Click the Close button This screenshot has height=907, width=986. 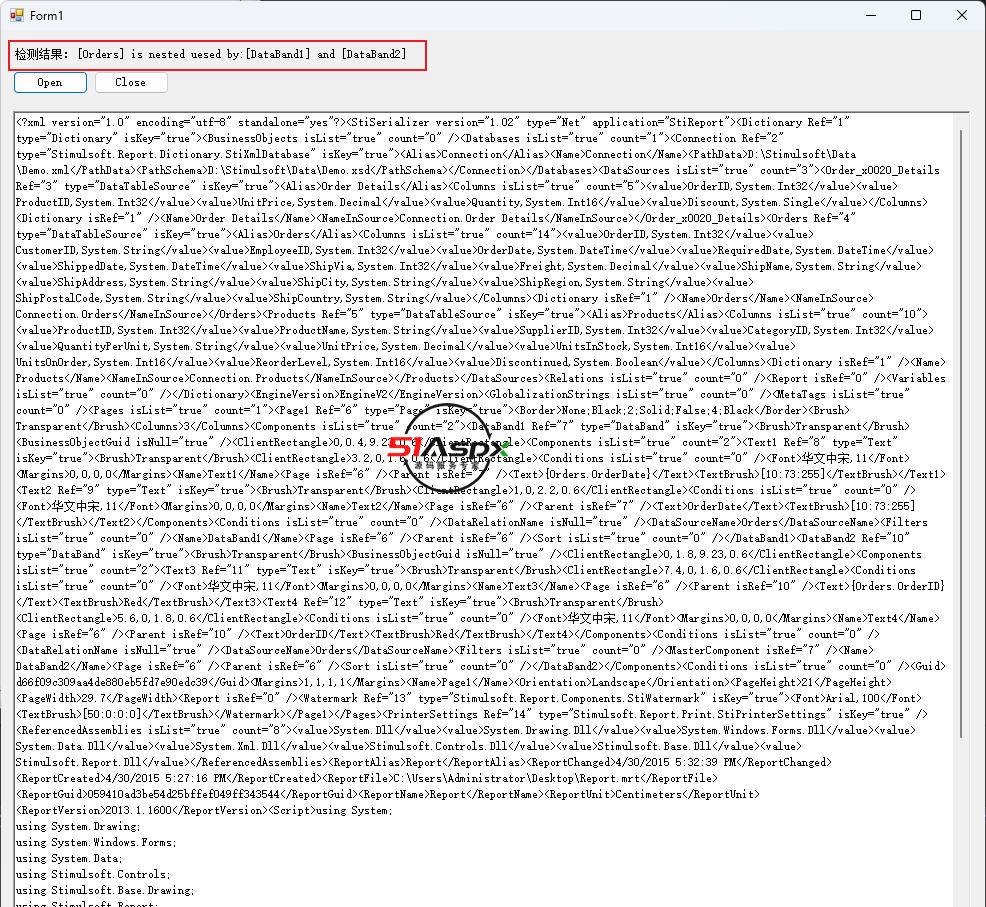click(x=131, y=82)
